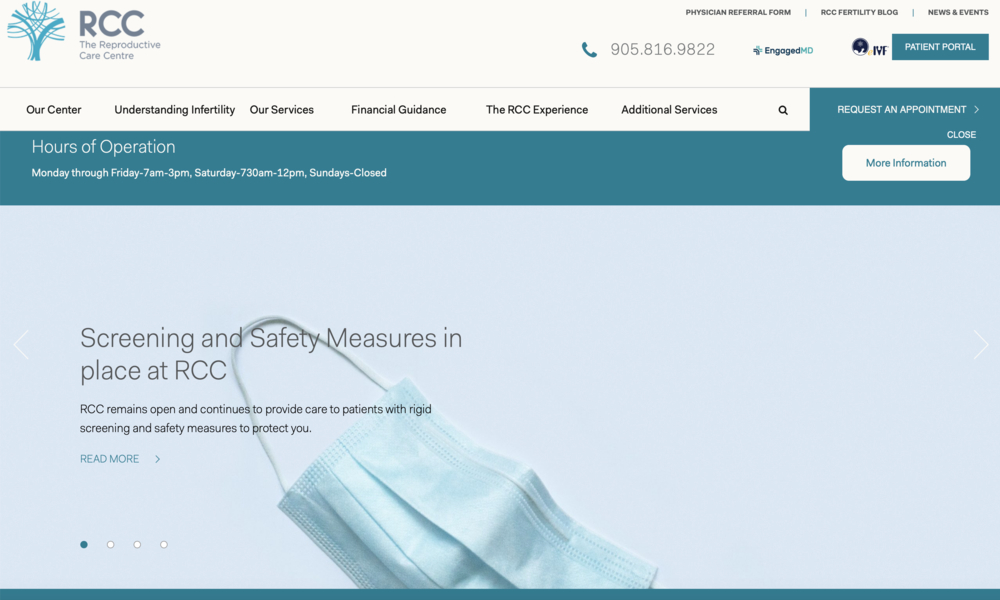Select The RCC Experience menu item

(537, 110)
